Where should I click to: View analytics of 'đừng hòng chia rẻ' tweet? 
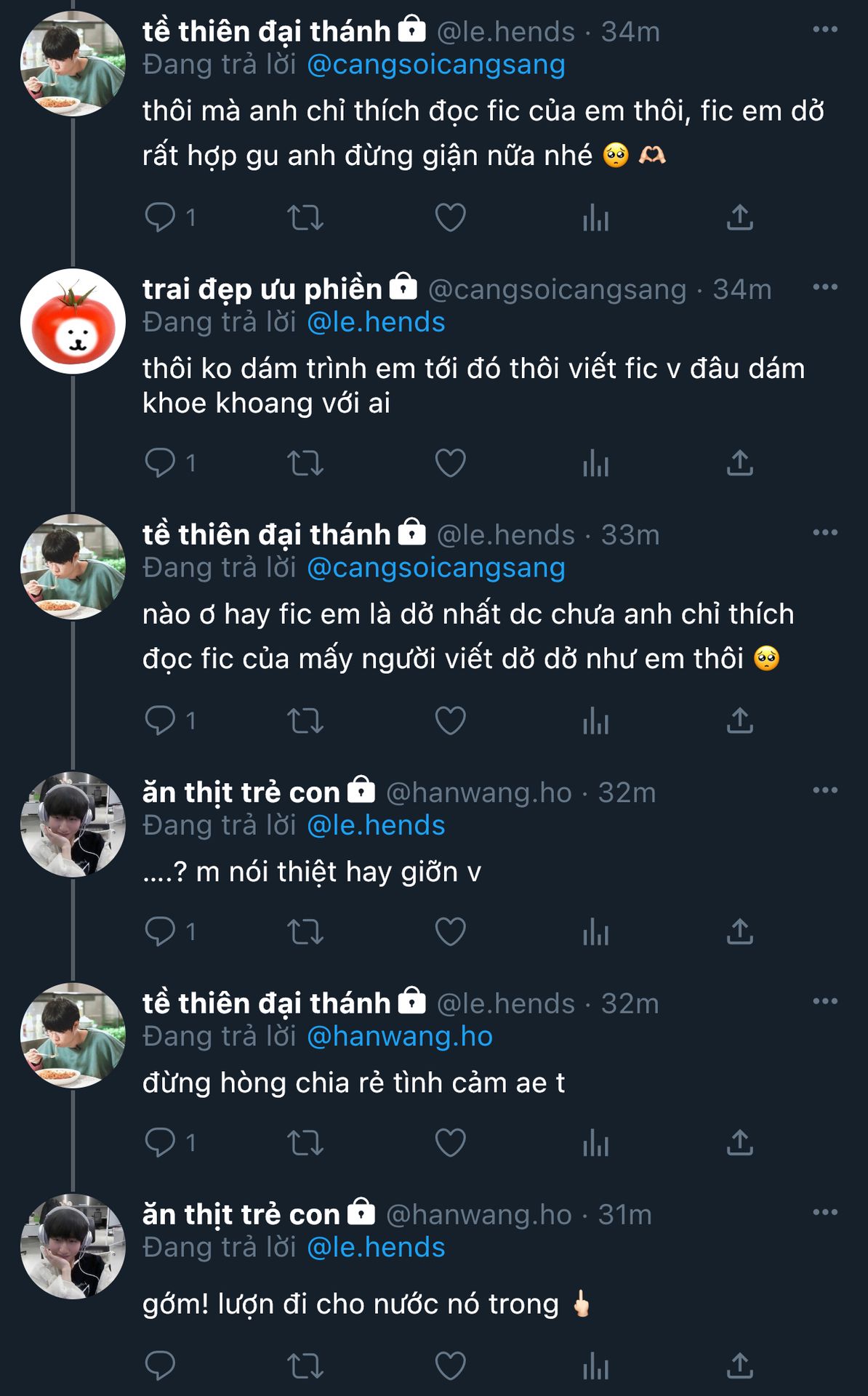[x=595, y=1142]
